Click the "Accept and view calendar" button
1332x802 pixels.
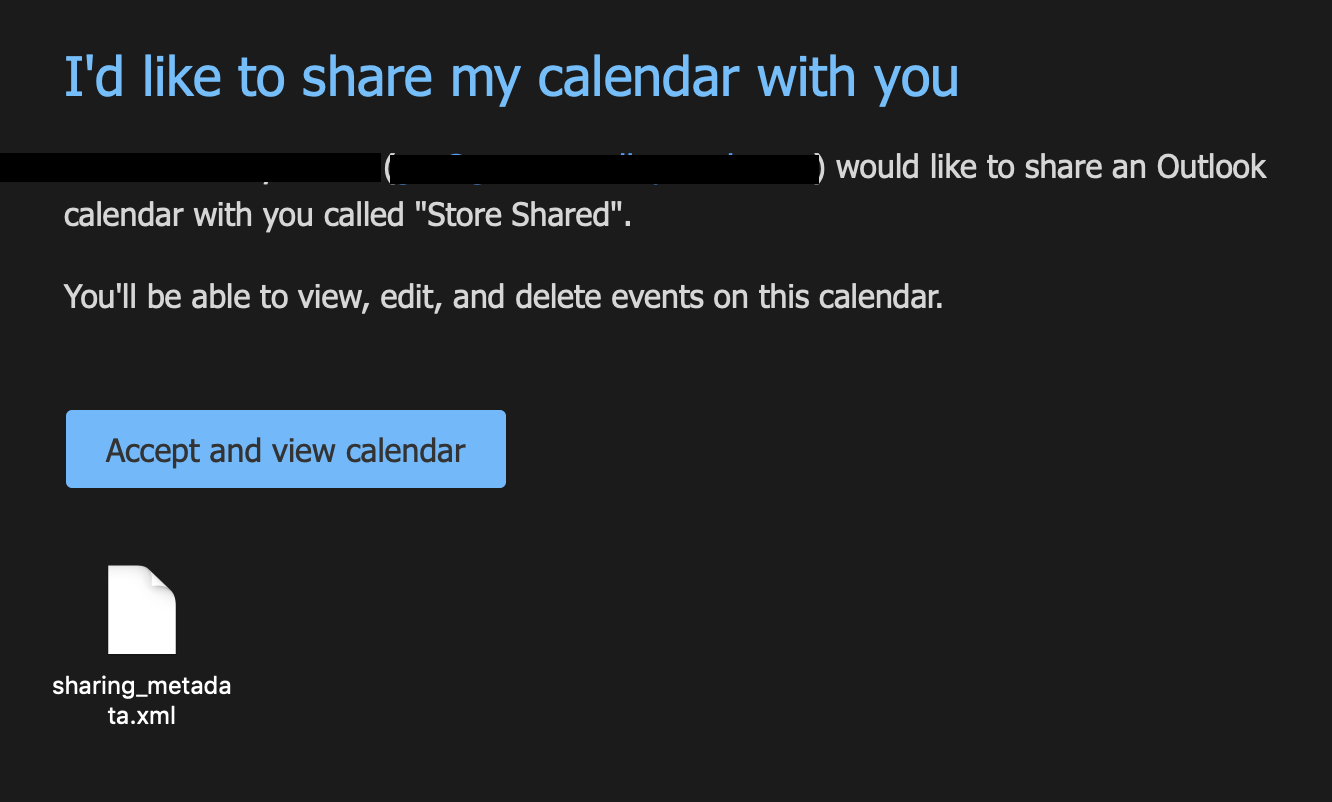coord(285,450)
